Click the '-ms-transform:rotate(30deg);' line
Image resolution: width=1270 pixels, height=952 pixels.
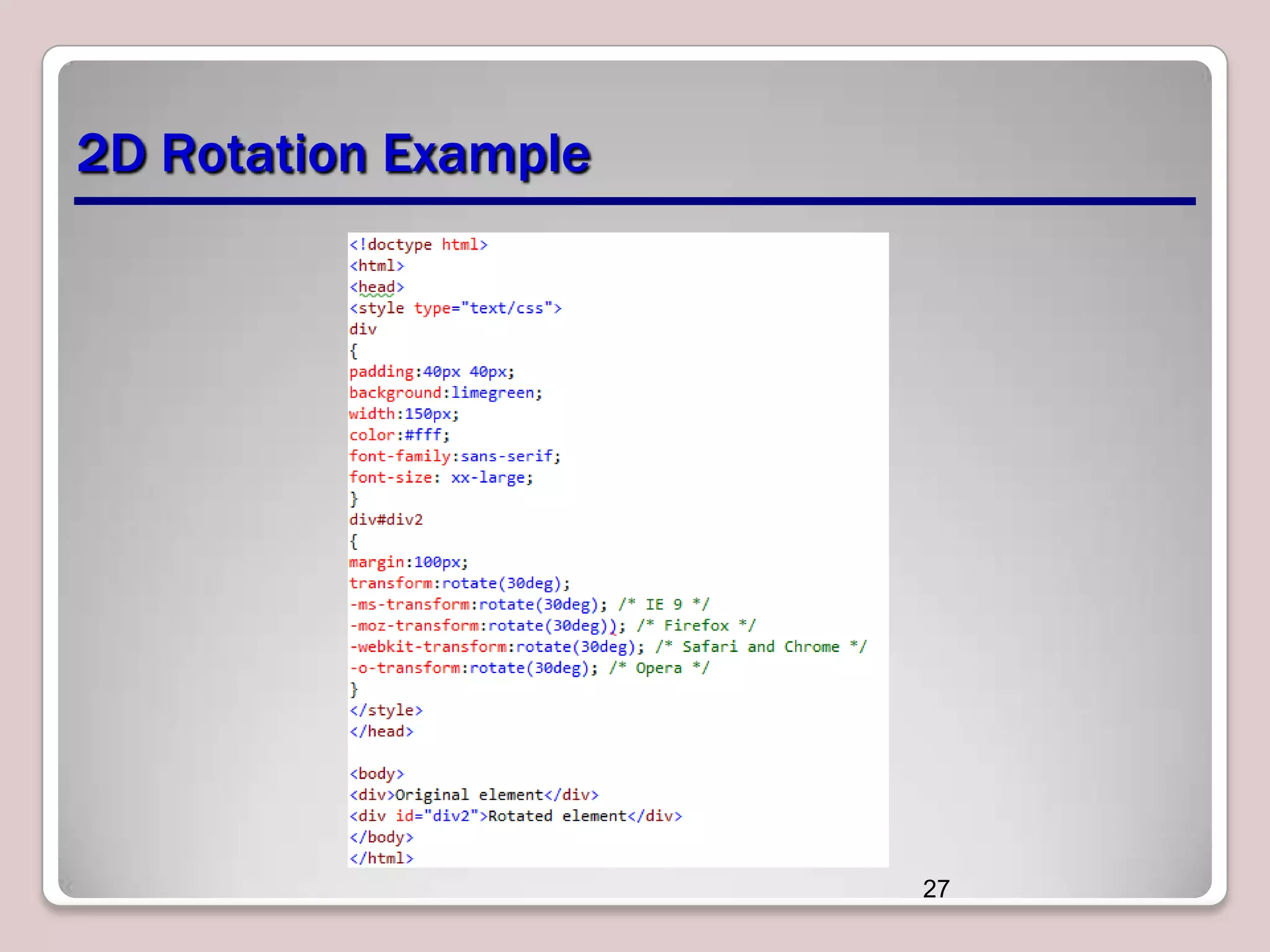477,604
